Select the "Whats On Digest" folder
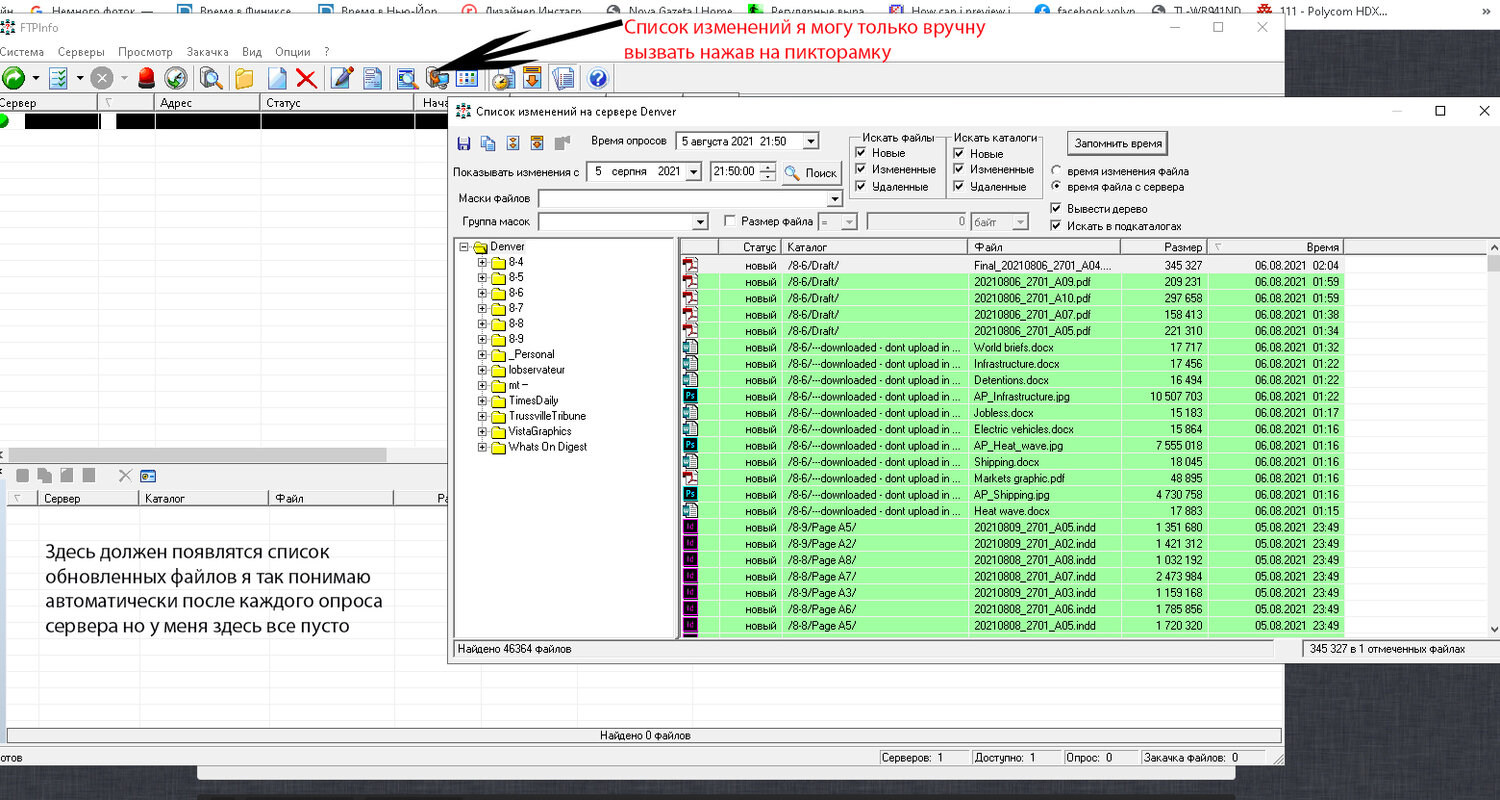Screen dimensions: 1500x800 [x=547, y=447]
